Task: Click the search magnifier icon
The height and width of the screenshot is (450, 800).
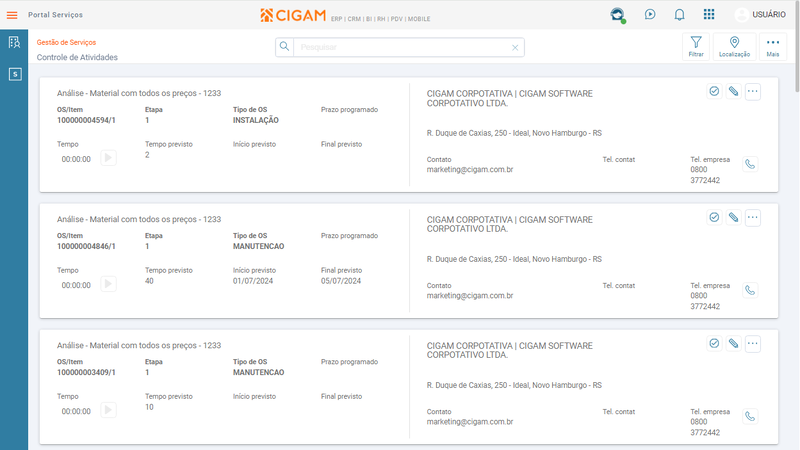Action: (284, 47)
